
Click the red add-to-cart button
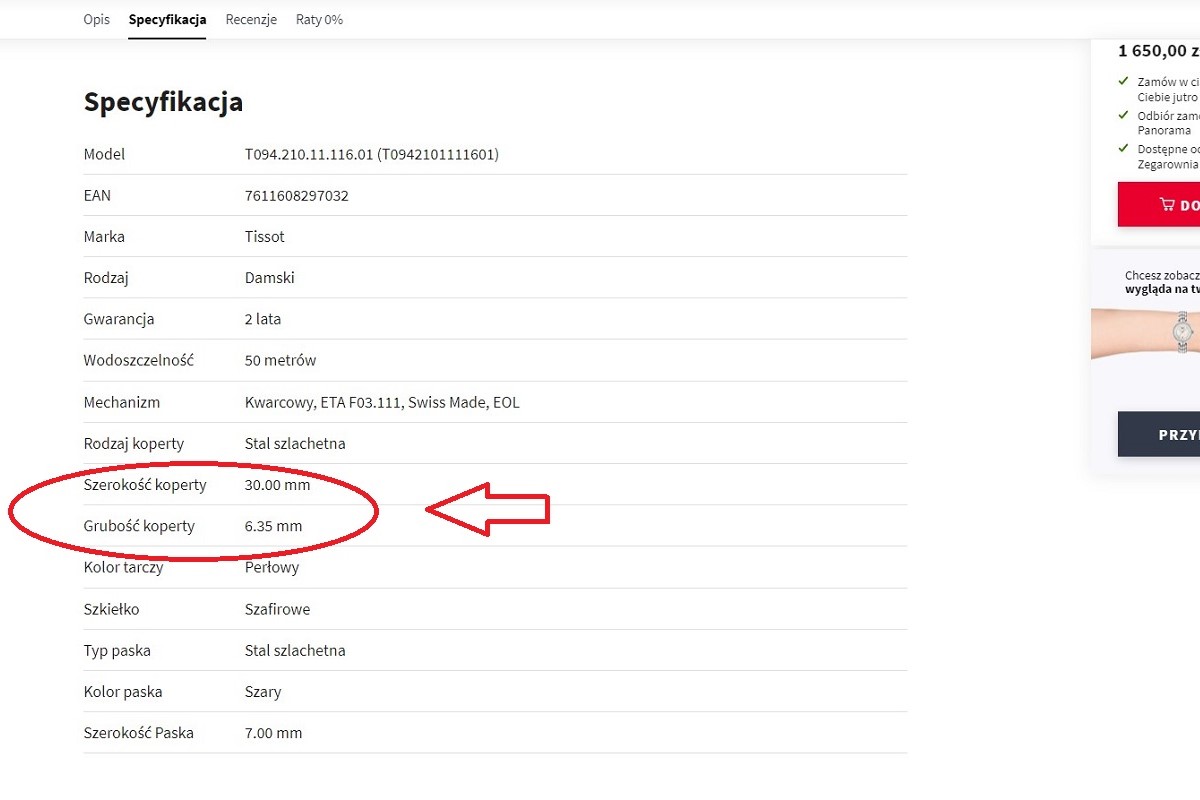(1158, 204)
